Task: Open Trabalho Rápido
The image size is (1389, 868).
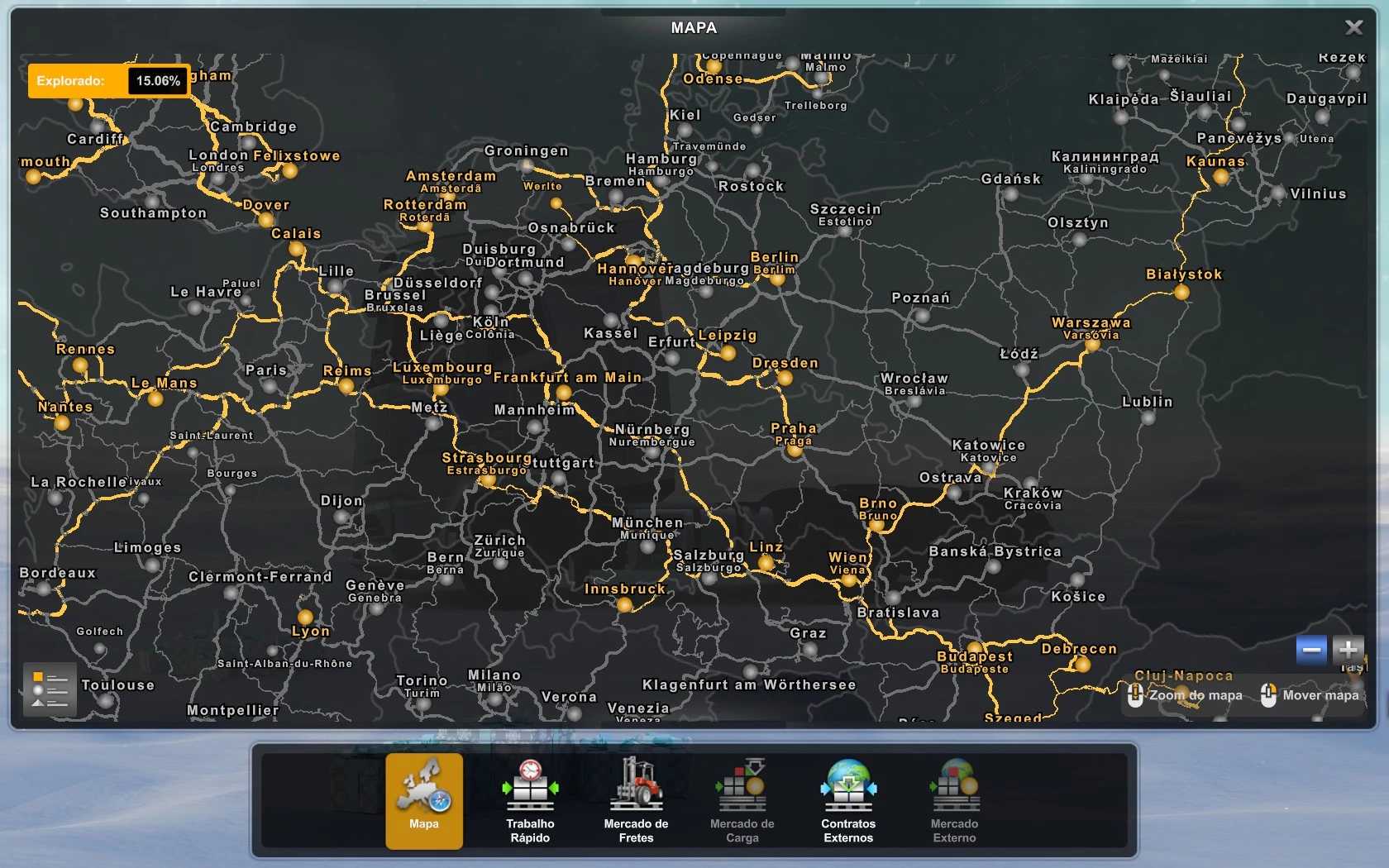Action: 530,800
